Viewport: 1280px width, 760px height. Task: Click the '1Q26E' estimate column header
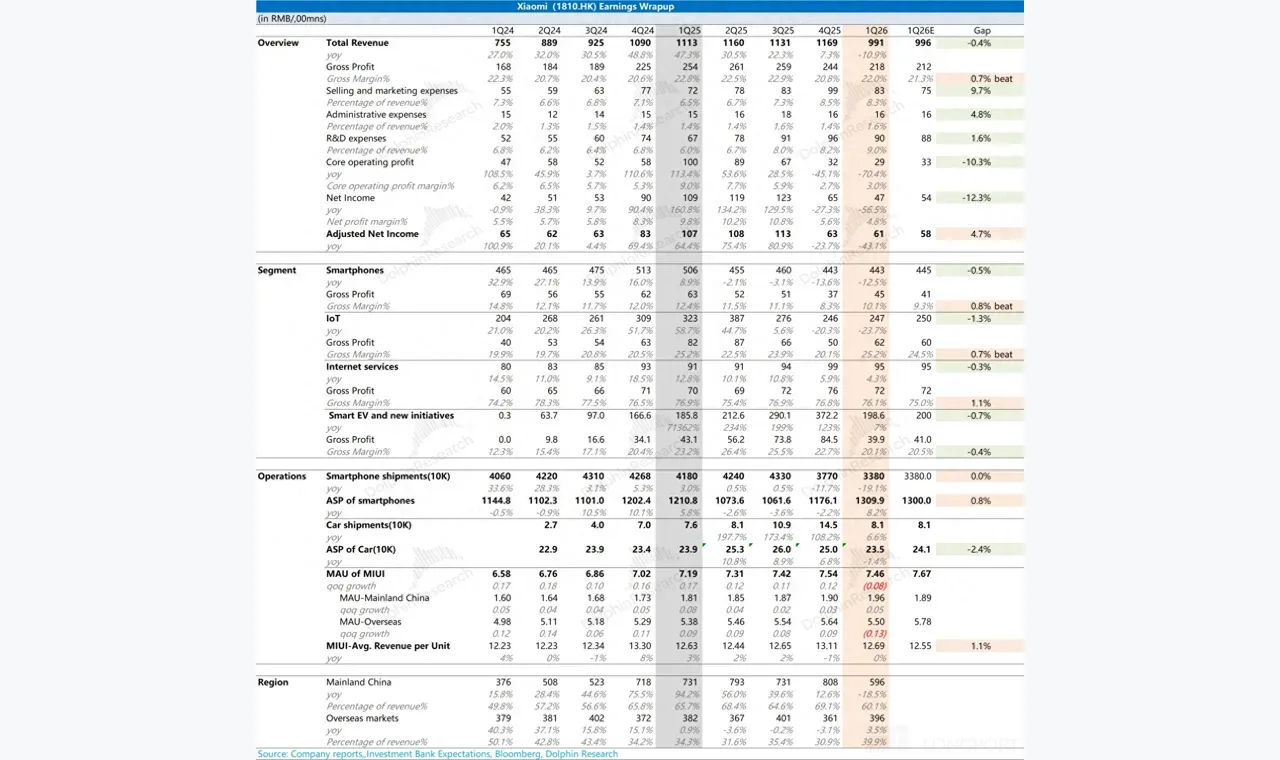[920, 31]
